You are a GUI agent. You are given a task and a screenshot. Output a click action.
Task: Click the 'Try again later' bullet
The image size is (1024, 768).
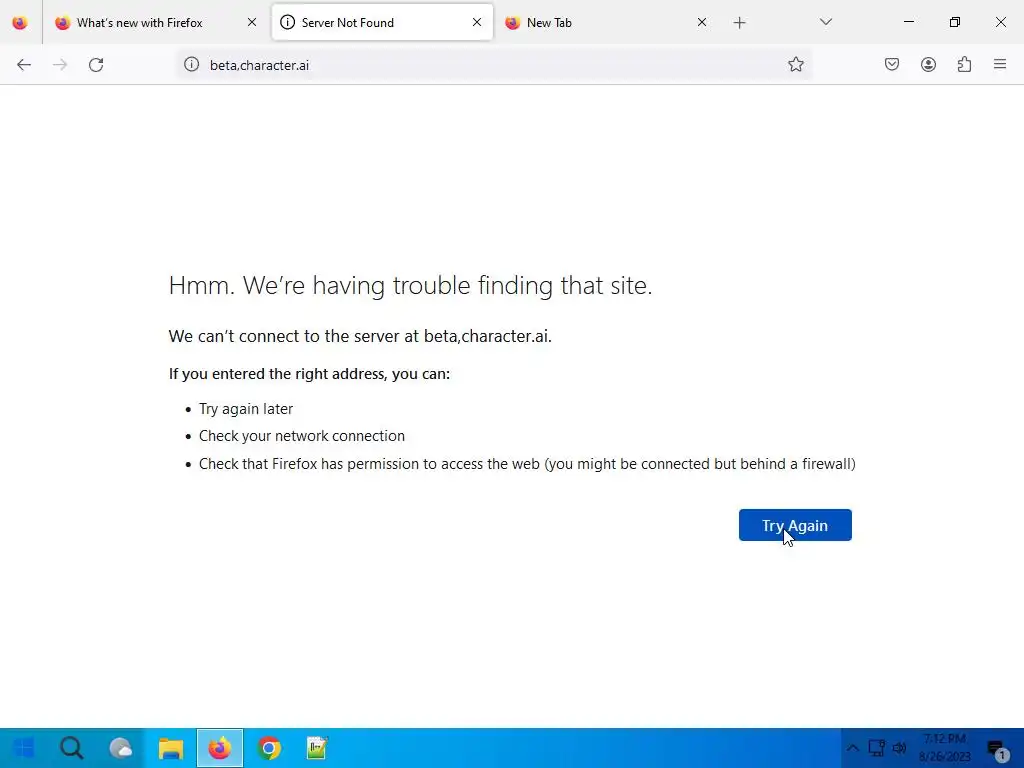(246, 409)
